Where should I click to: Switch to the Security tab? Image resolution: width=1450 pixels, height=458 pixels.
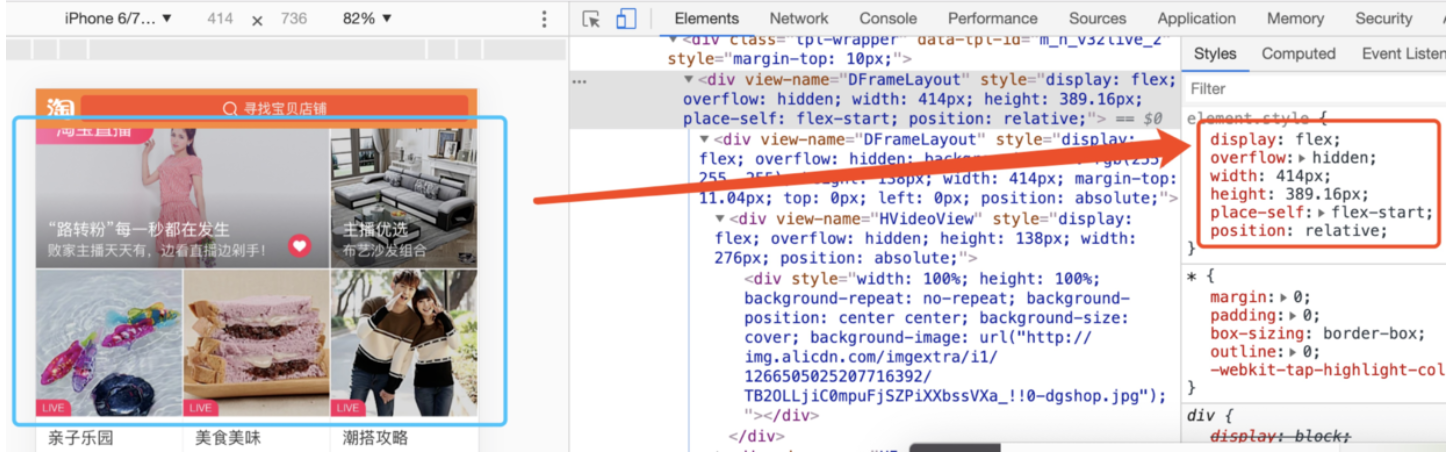pos(1383,18)
